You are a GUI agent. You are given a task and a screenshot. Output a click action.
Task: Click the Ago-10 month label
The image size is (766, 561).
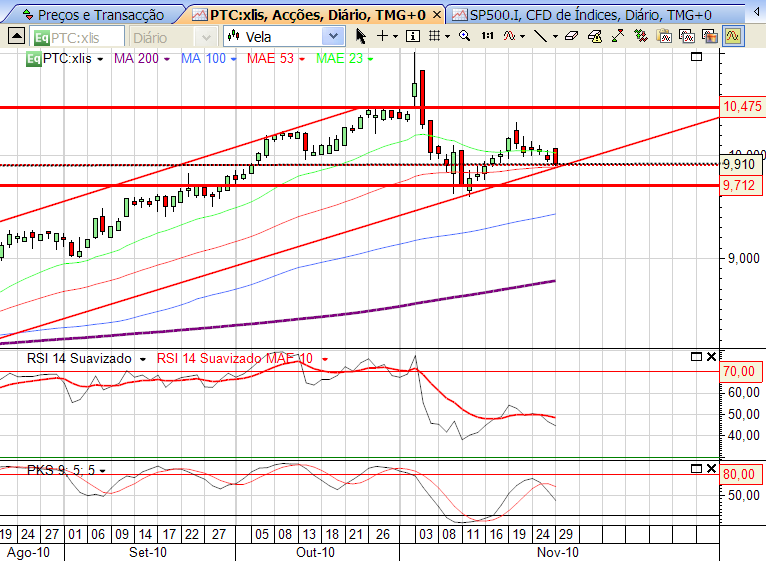click(x=28, y=552)
